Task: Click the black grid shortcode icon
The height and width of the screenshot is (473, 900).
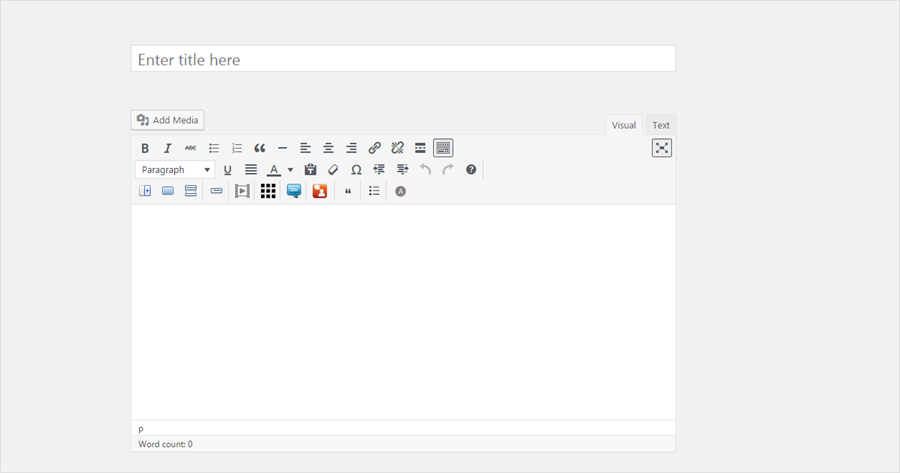Action: point(268,191)
